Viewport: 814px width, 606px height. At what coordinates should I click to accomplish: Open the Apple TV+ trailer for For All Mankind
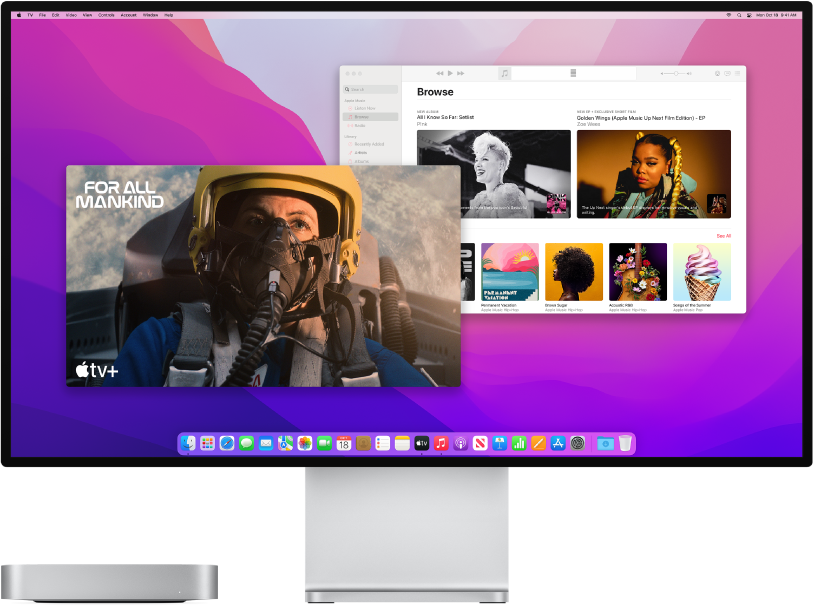click(265, 275)
